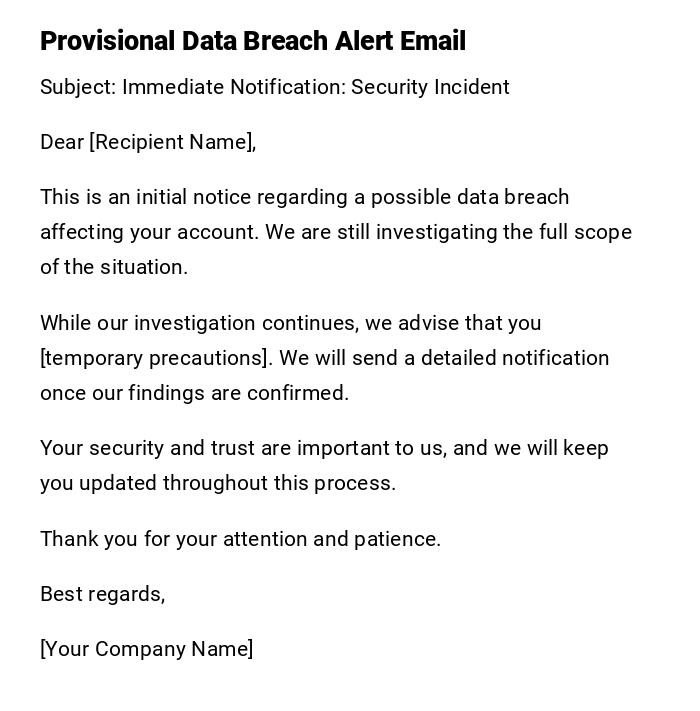
Task: Click the line 'once our findings are confirmed.'
Action: [194, 393]
